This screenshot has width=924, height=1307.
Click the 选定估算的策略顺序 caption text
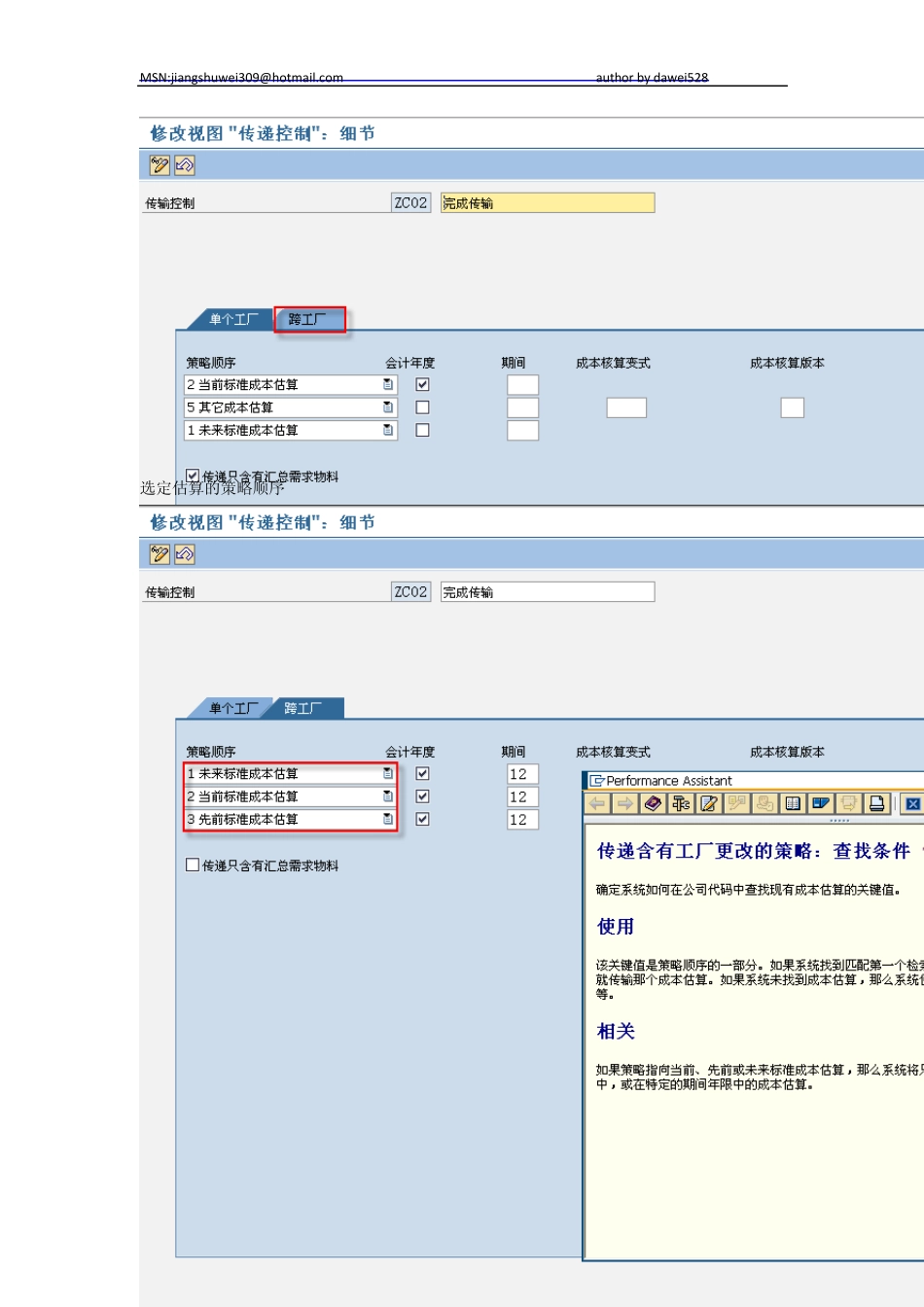tap(212, 488)
